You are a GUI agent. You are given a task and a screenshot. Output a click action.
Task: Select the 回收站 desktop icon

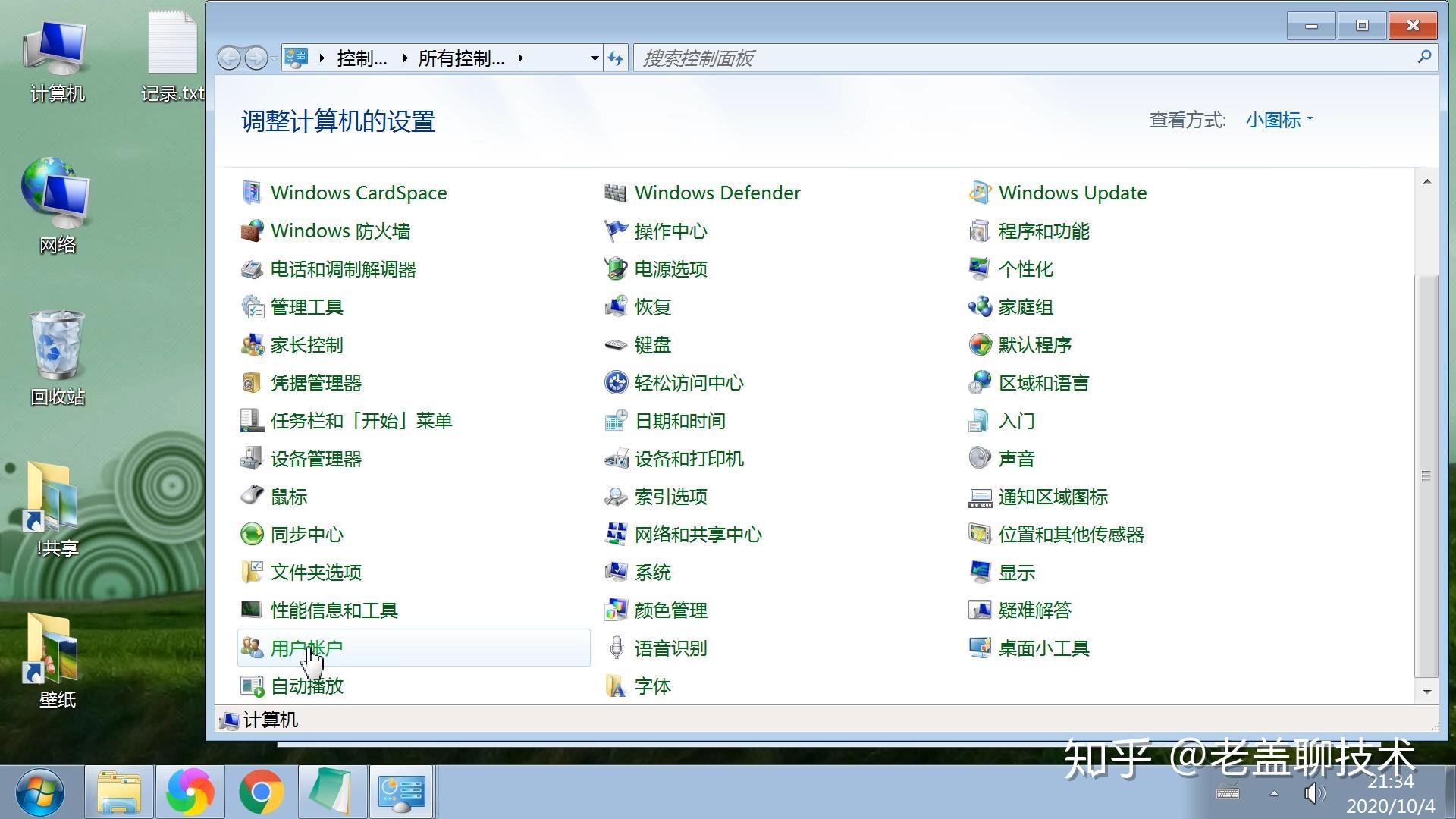(x=58, y=357)
